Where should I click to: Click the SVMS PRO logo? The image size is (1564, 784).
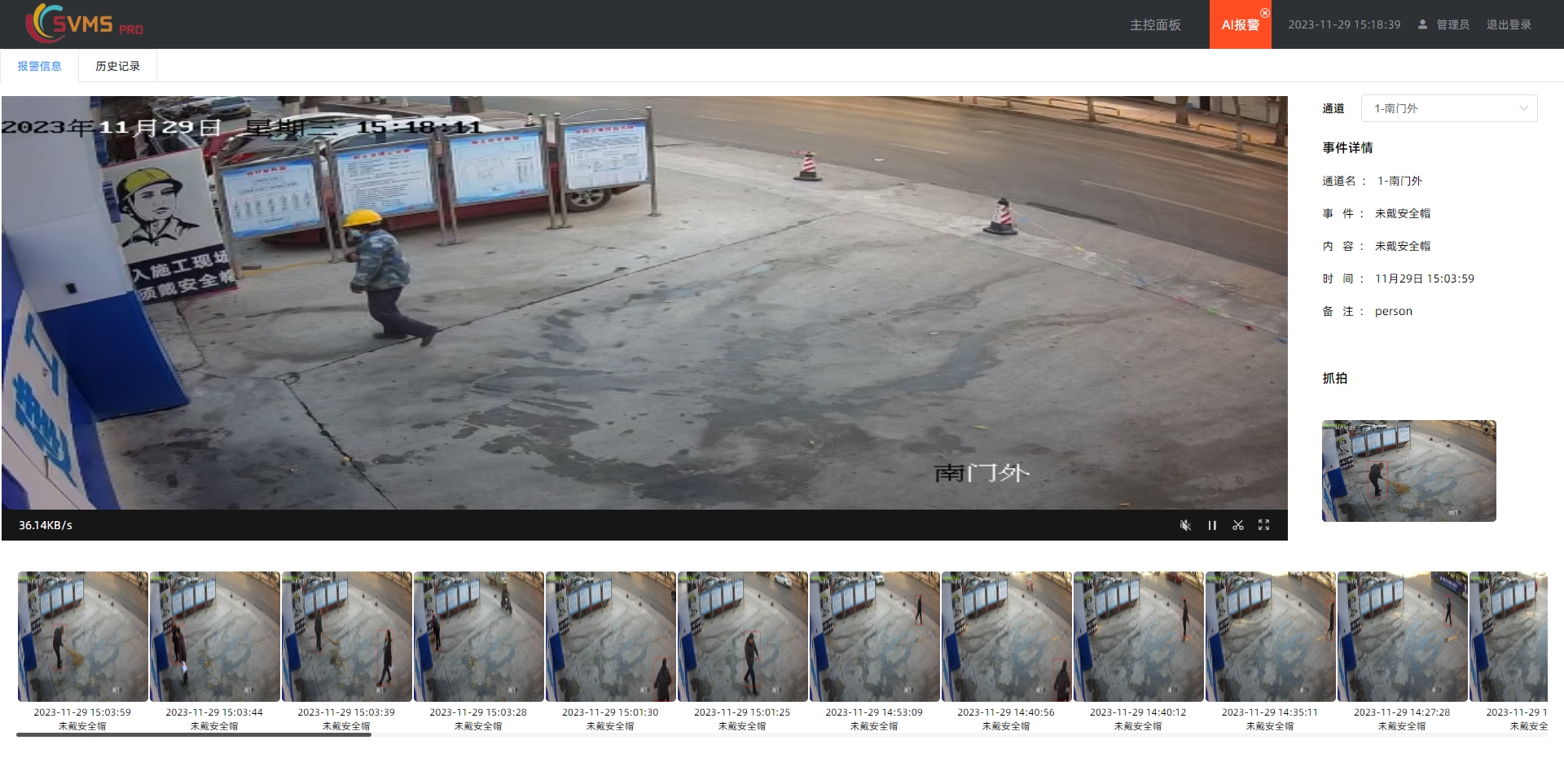[84, 24]
